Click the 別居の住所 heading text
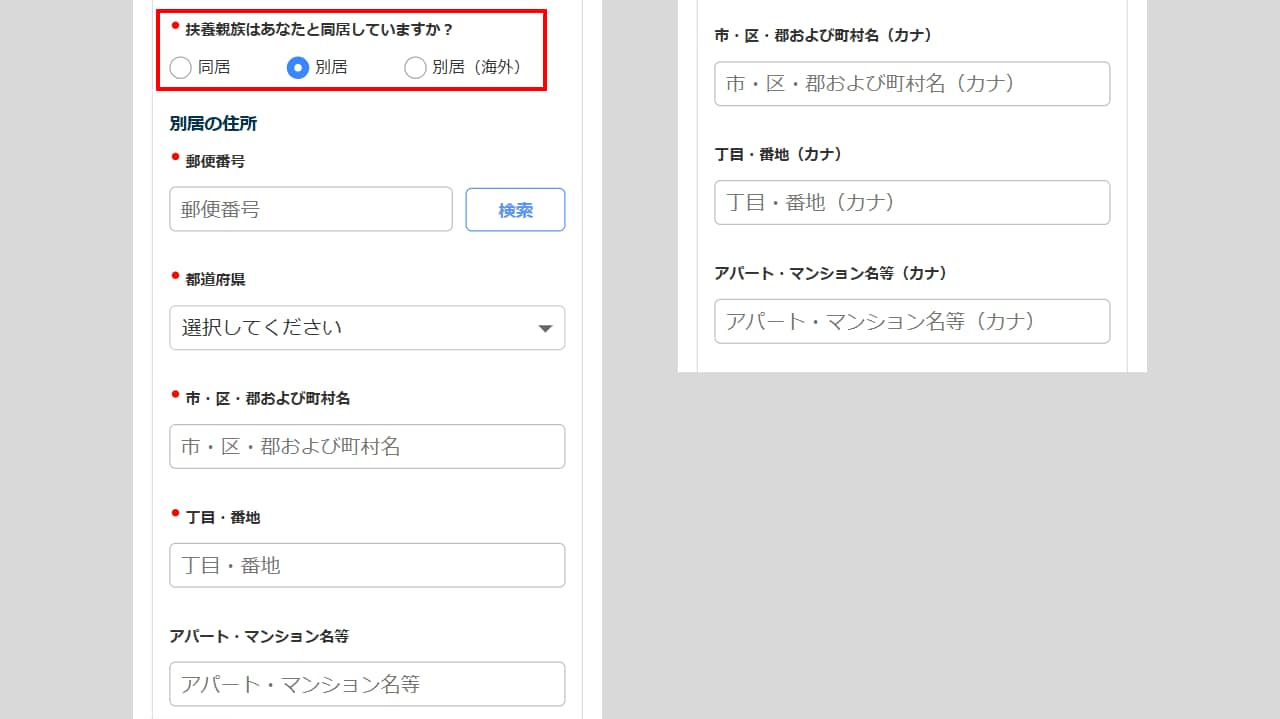This screenshot has height=719, width=1280. (x=213, y=124)
